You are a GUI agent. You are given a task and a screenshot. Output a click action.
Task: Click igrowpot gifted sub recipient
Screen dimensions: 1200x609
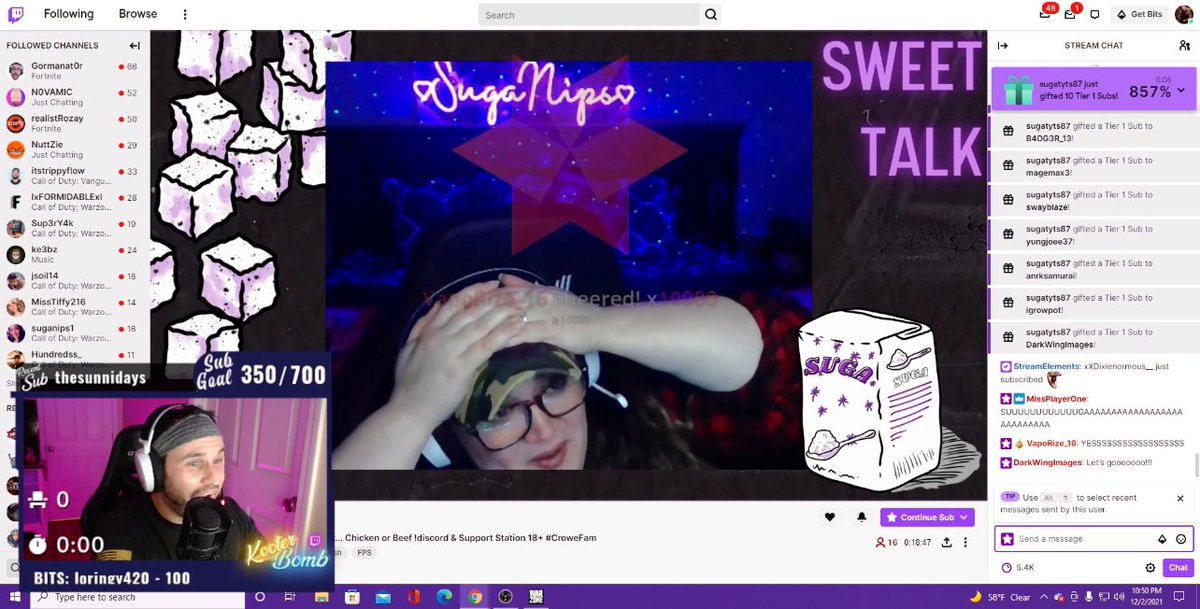(x=1047, y=310)
